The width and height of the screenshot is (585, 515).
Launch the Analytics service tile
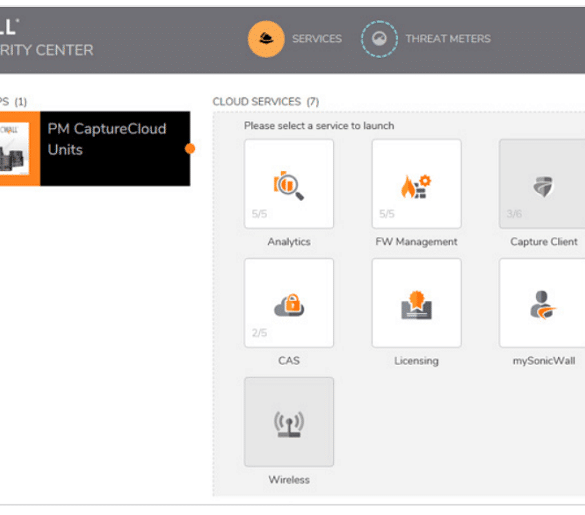click(289, 184)
